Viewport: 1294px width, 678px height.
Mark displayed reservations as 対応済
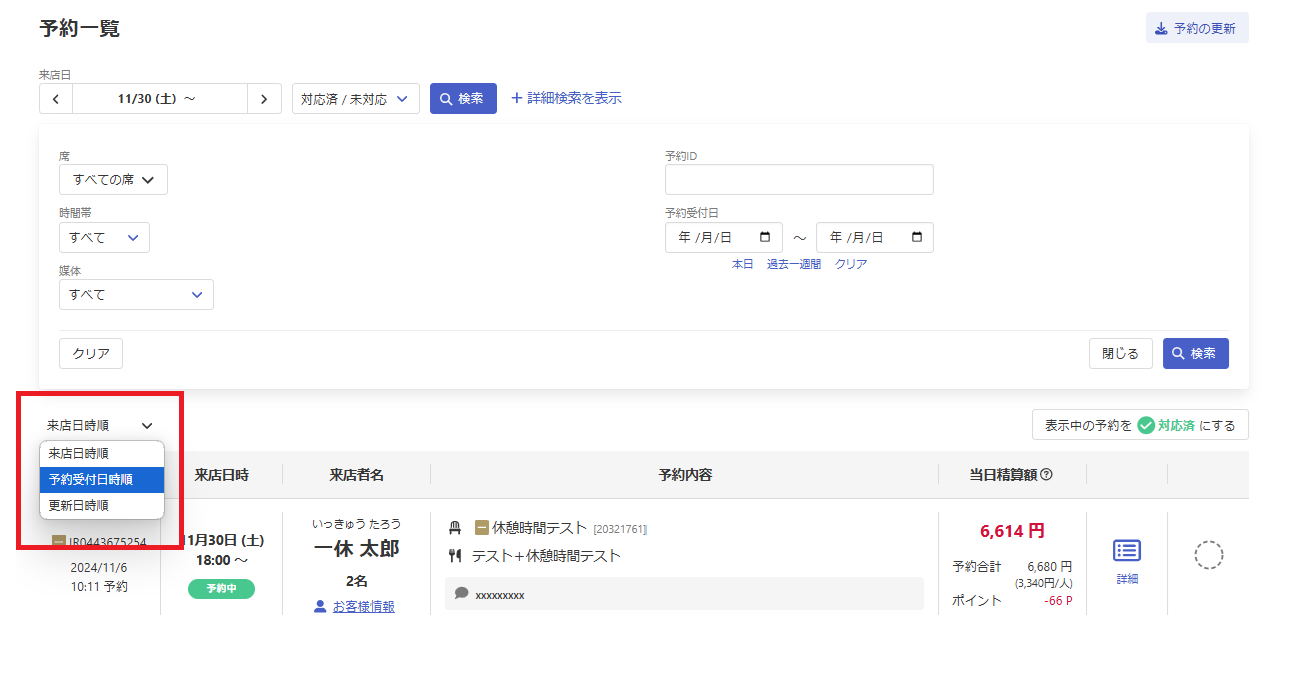point(1140,425)
